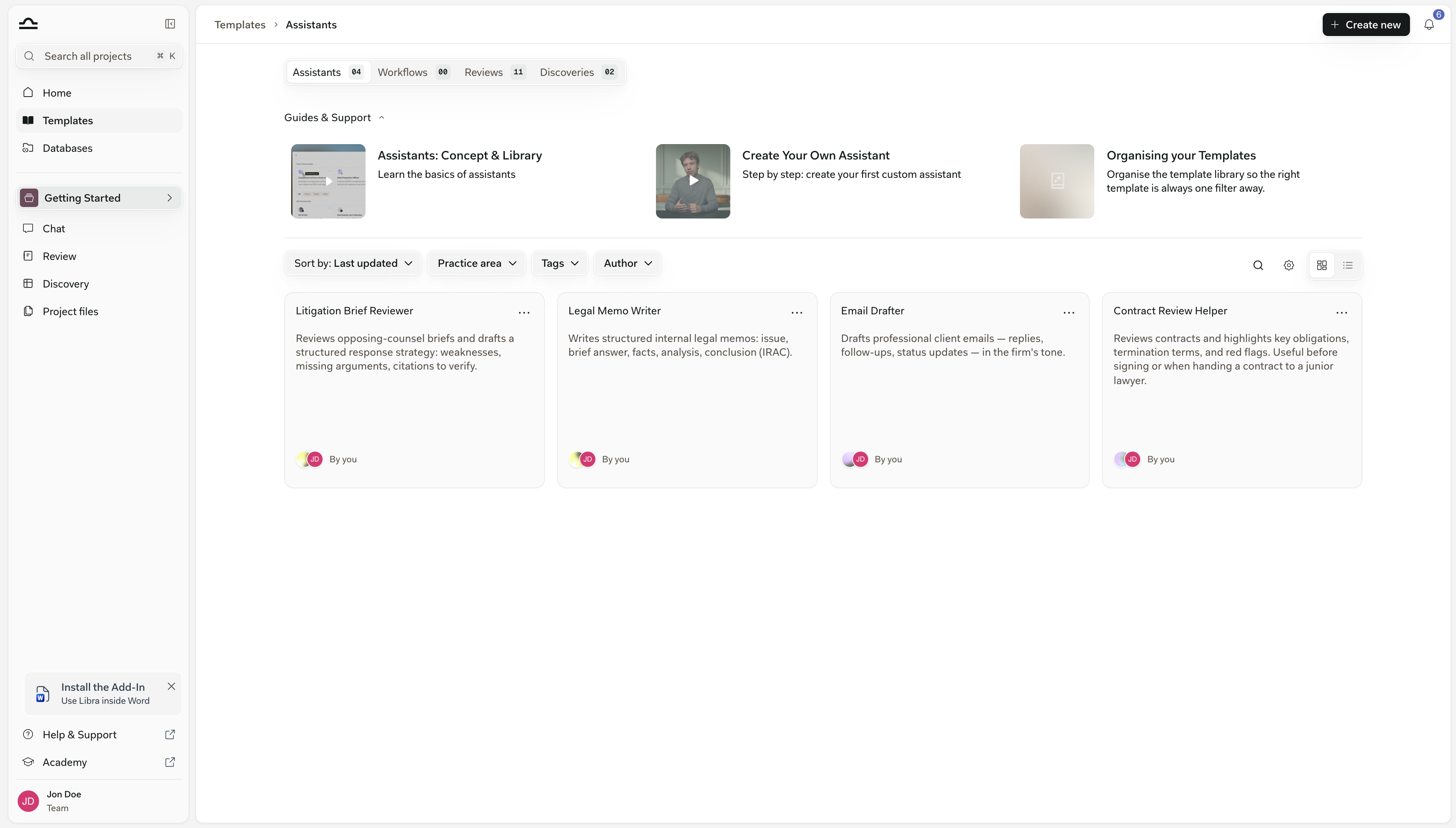
Task: Open the Tags filter dropdown
Action: pos(559,263)
